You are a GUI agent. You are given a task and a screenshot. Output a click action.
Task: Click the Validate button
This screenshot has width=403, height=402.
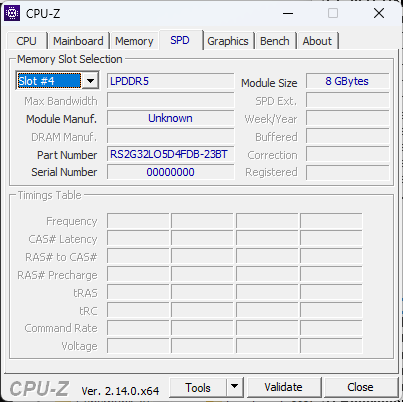284,387
